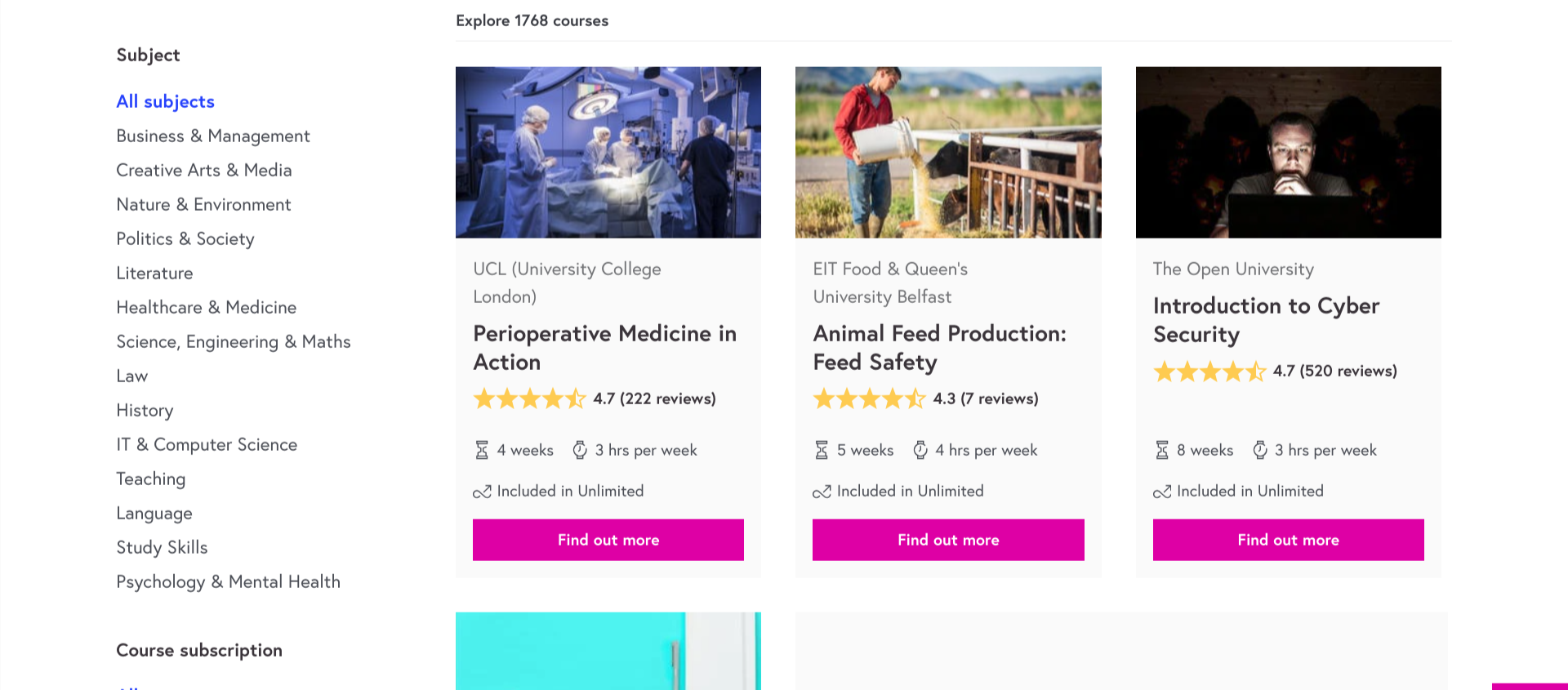This screenshot has height=690, width=1568.
Task: Click star rating on Introduction to Cyber Security
Action: [x=1209, y=372]
